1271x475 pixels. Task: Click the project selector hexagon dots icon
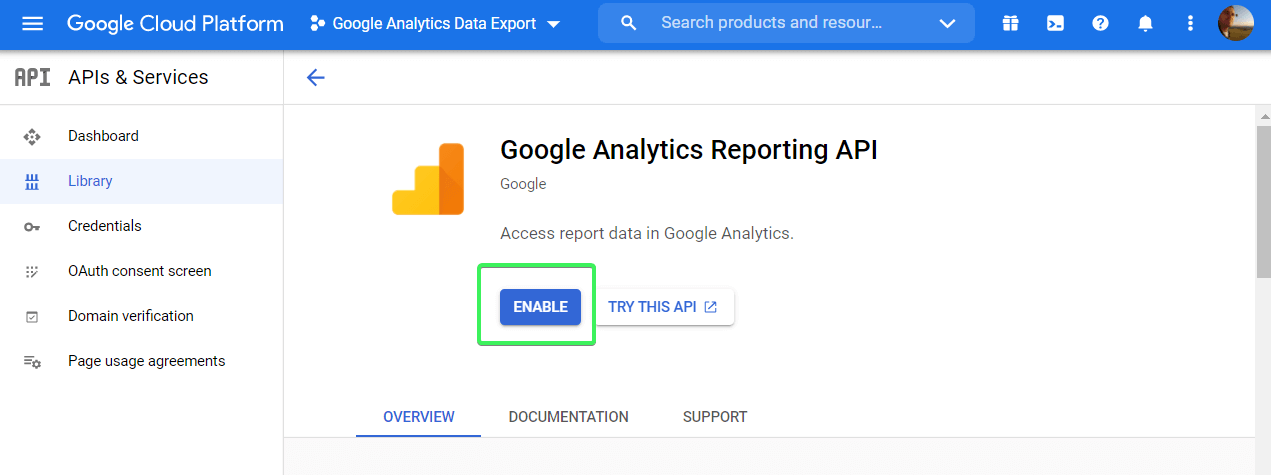pos(317,23)
